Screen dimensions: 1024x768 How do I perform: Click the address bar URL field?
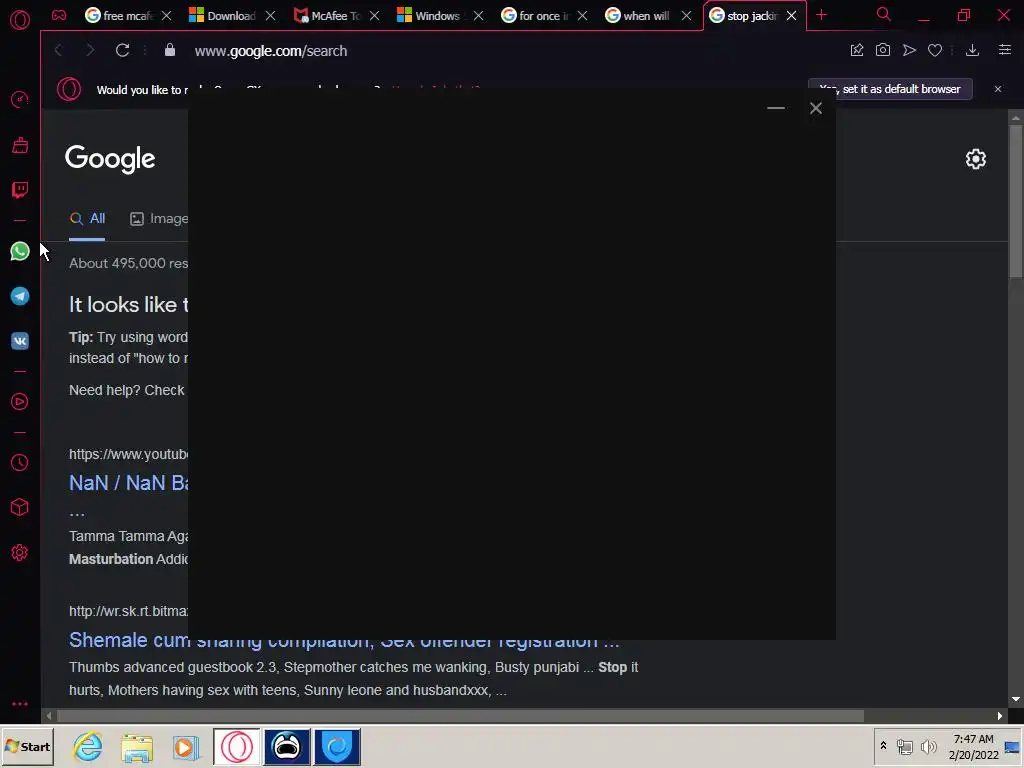pyautogui.click(x=509, y=50)
